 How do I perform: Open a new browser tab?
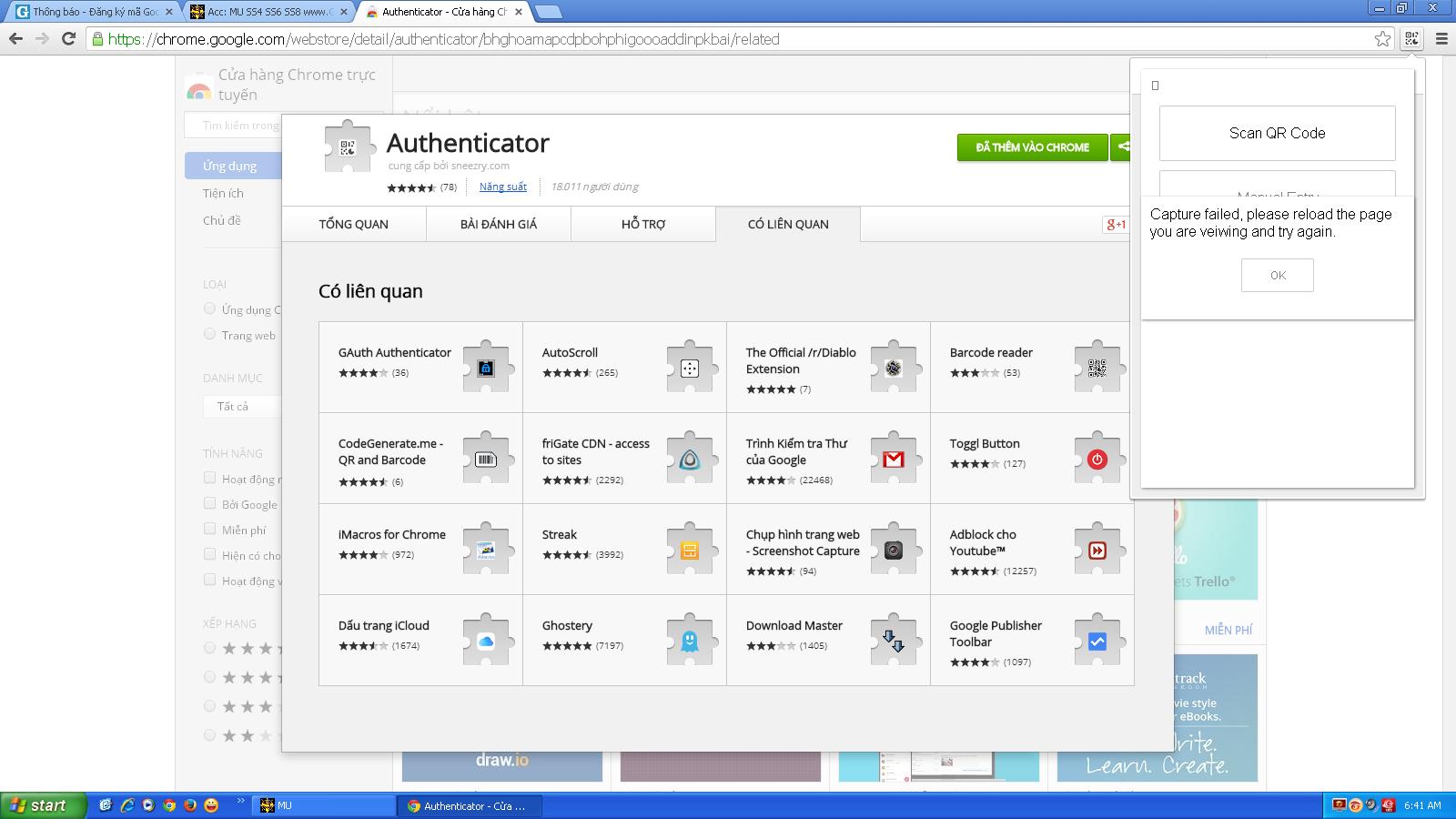(x=548, y=12)
